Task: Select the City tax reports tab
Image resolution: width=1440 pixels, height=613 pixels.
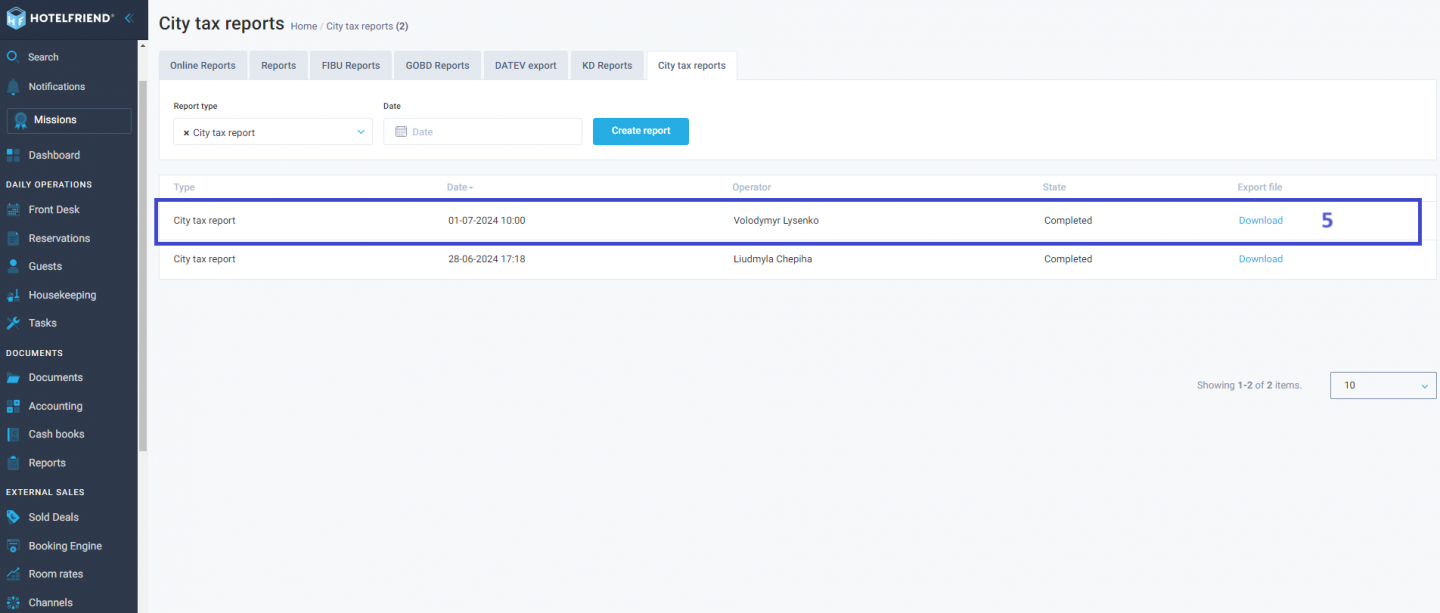Action: [x=692, y=65]
